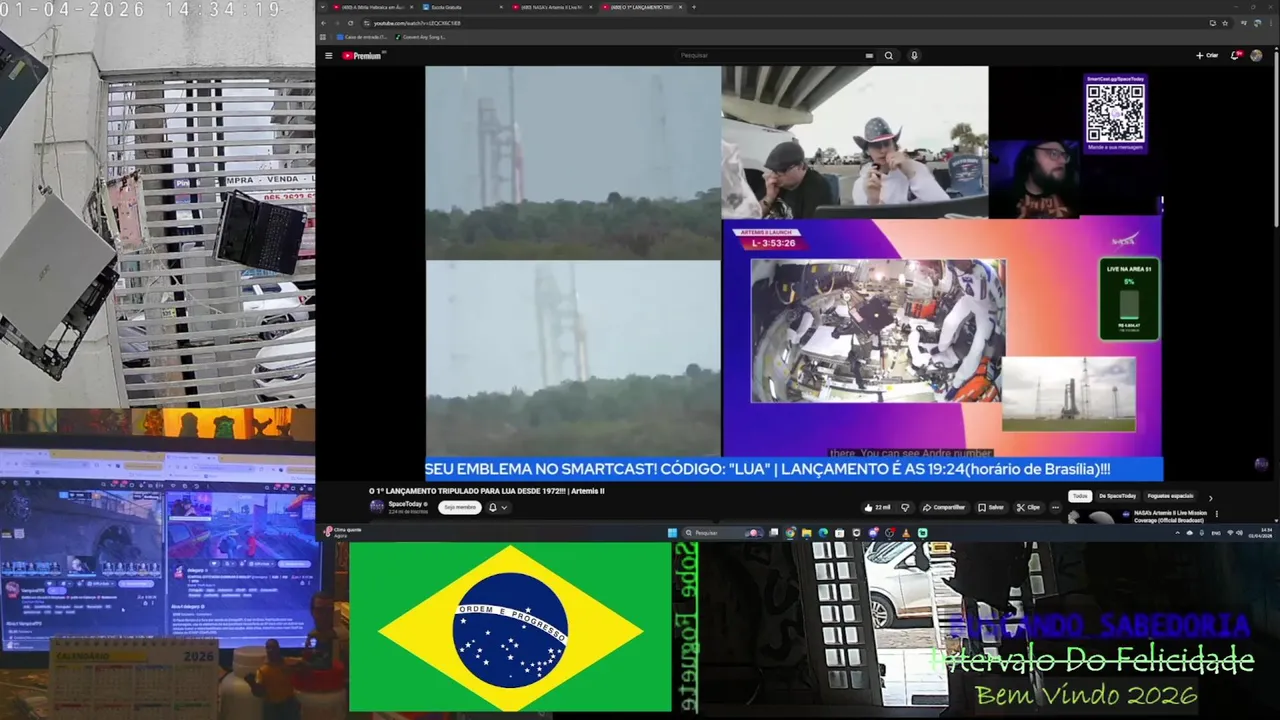The height and width of the screenshot is (720, 1280).
Task: Open VLC media player from the taskbar
Action: point(906,533)
